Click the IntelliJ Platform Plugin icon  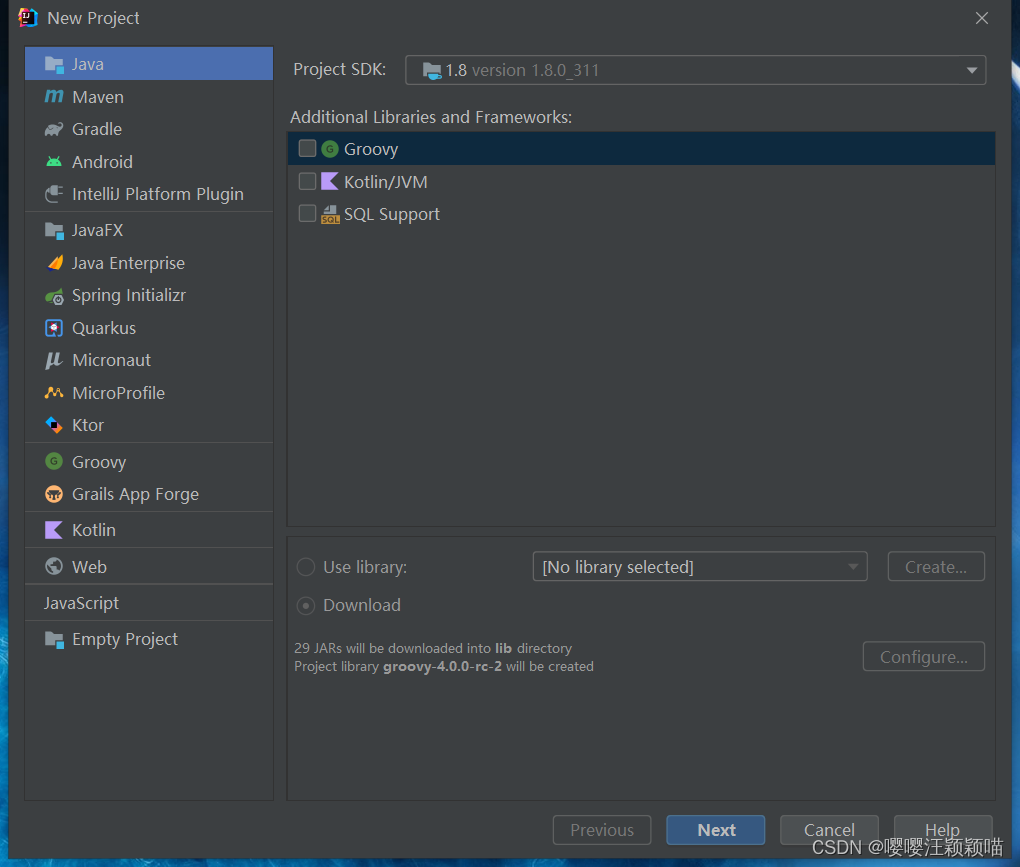pos(54,194)
